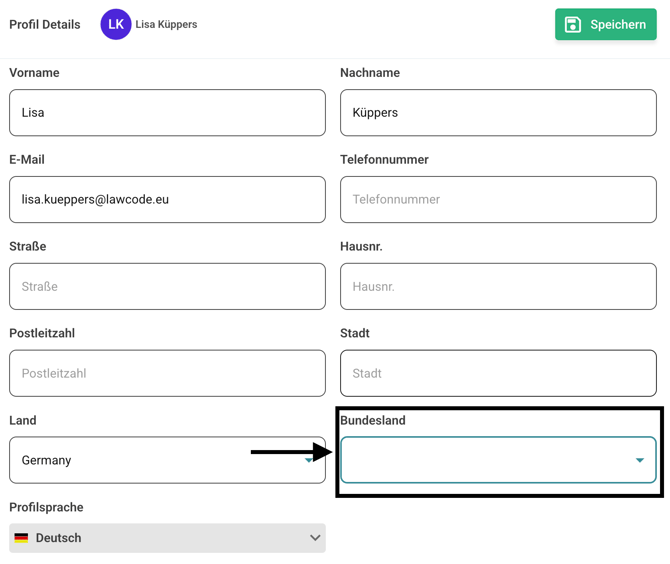Viewport: 670px width, 564px height.
Task: Click the Hausnr. text field
Action: coord(498,287)
